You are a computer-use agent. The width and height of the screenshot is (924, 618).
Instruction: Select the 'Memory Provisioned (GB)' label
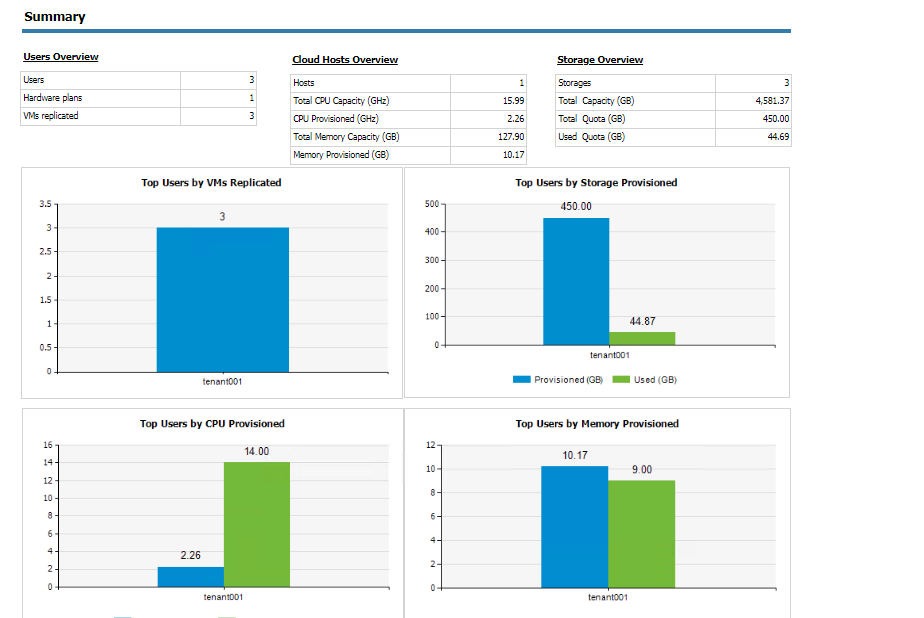coord(341,154)
